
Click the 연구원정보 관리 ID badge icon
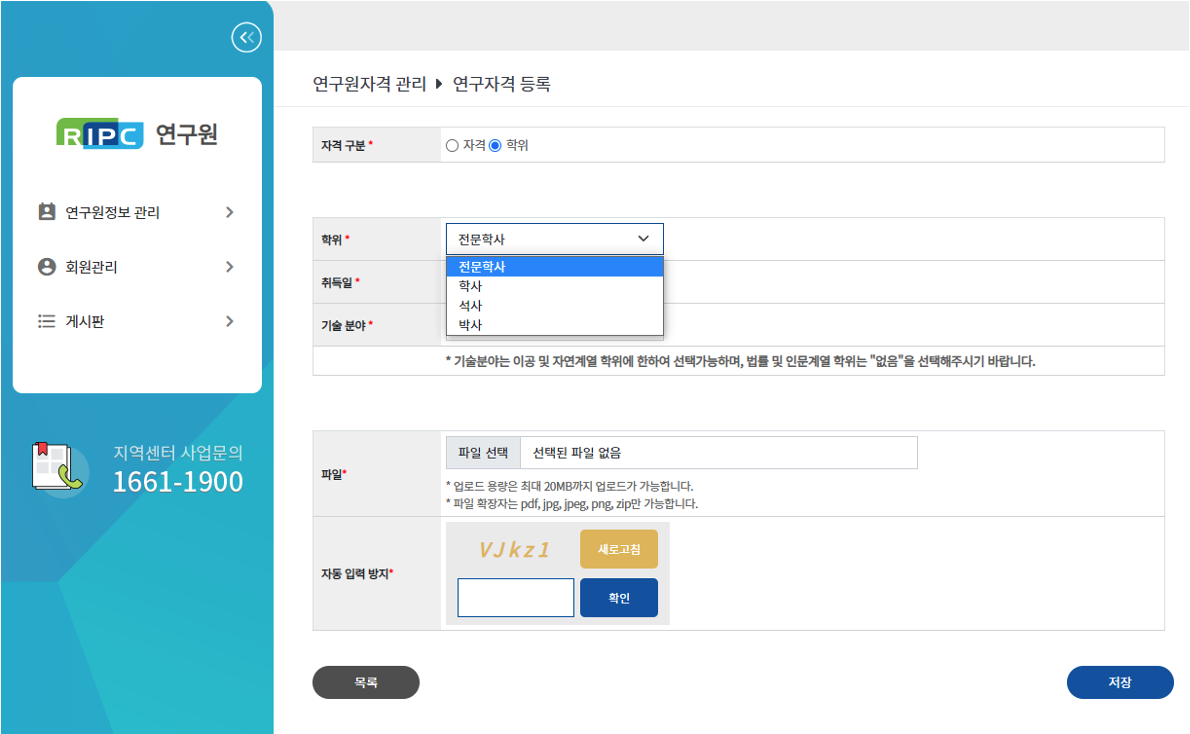[46, 212]
